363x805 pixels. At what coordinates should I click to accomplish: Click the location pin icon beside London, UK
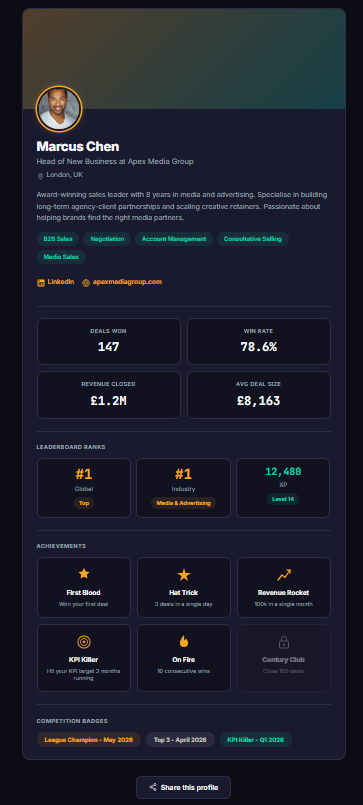pyautogui.click(x=41, y=176)
